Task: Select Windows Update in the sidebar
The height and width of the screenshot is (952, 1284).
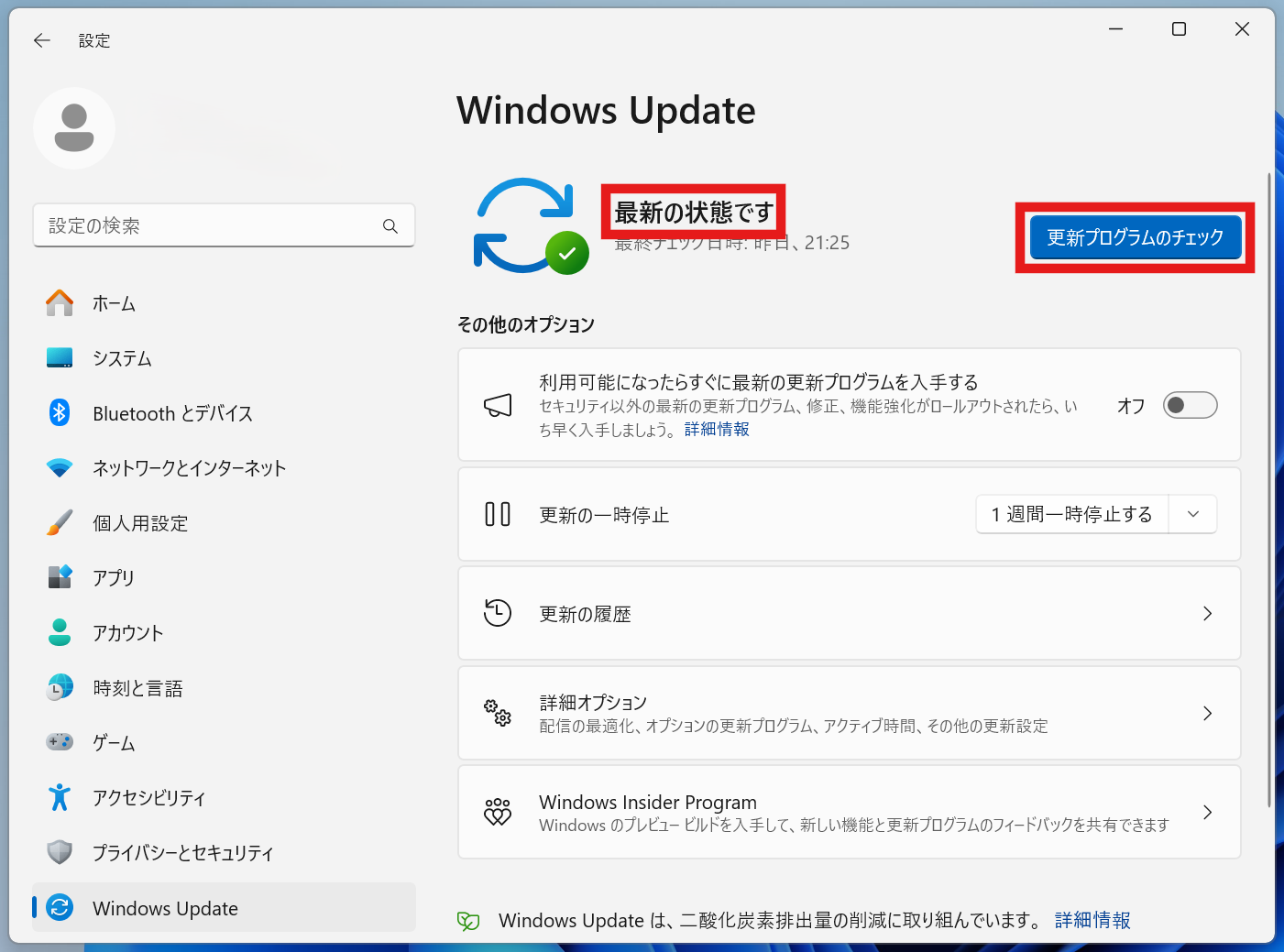Action: click(224, 908)
